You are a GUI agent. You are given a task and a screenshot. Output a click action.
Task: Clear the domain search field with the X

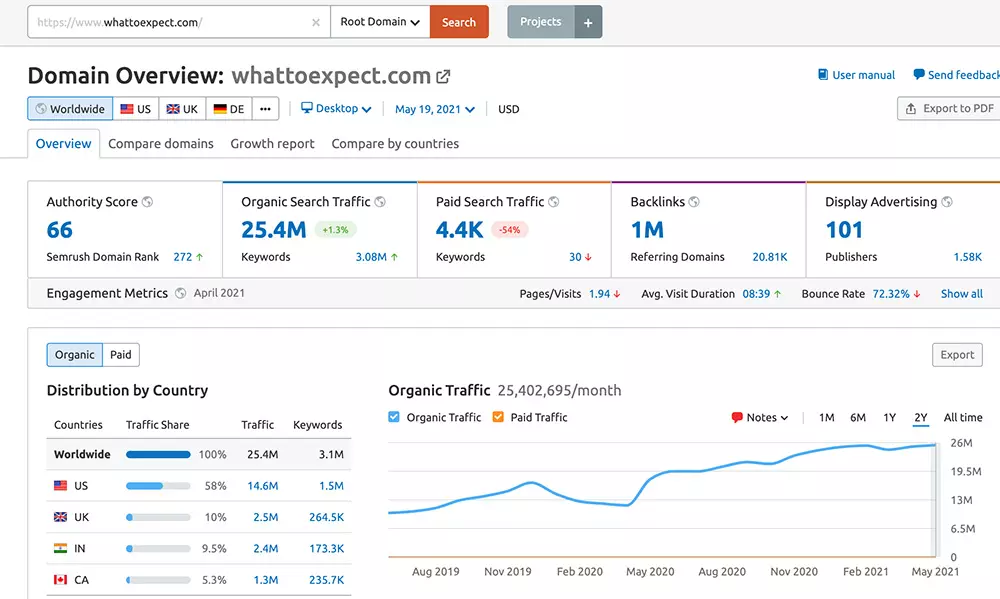[x=316, y=22]
